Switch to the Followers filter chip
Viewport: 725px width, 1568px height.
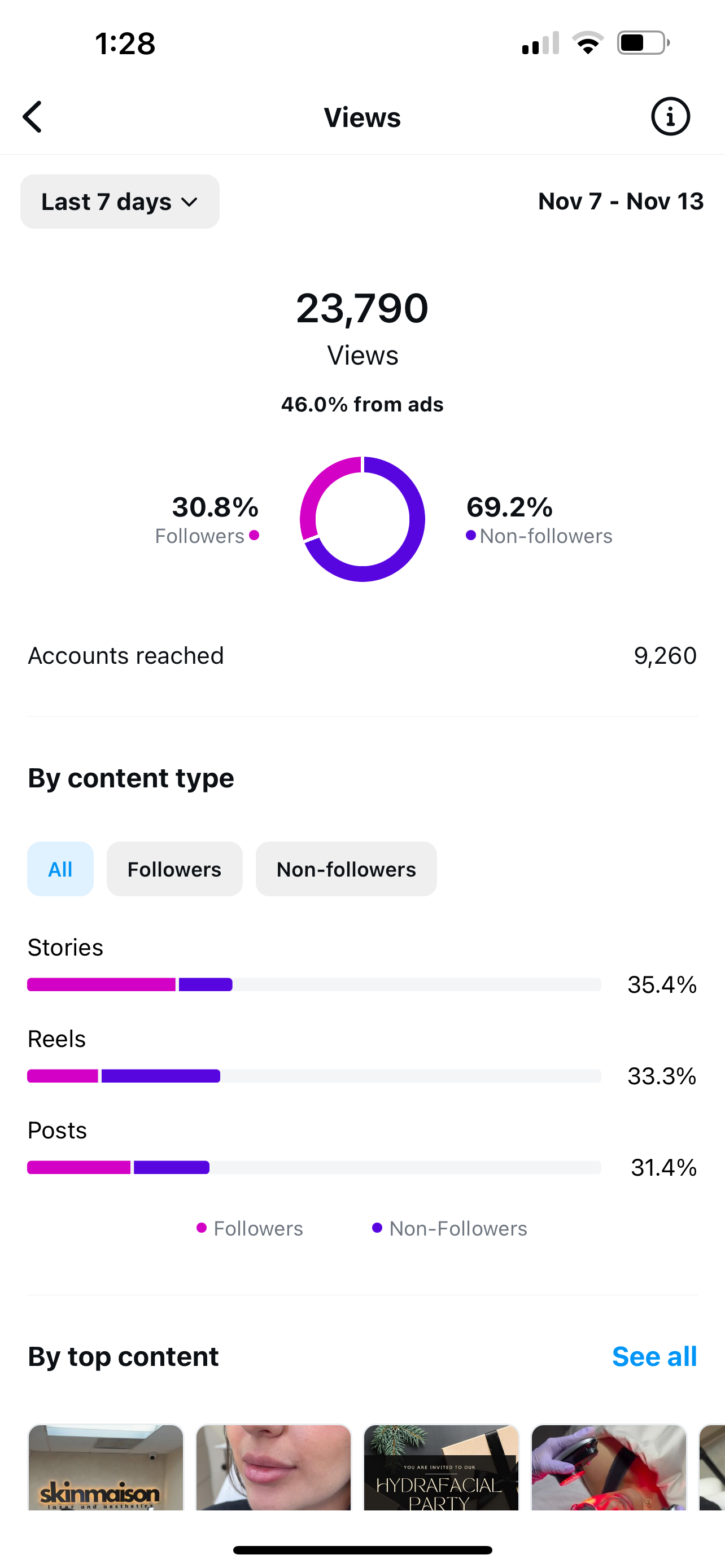pyautogui.click(x=174, y=869)
